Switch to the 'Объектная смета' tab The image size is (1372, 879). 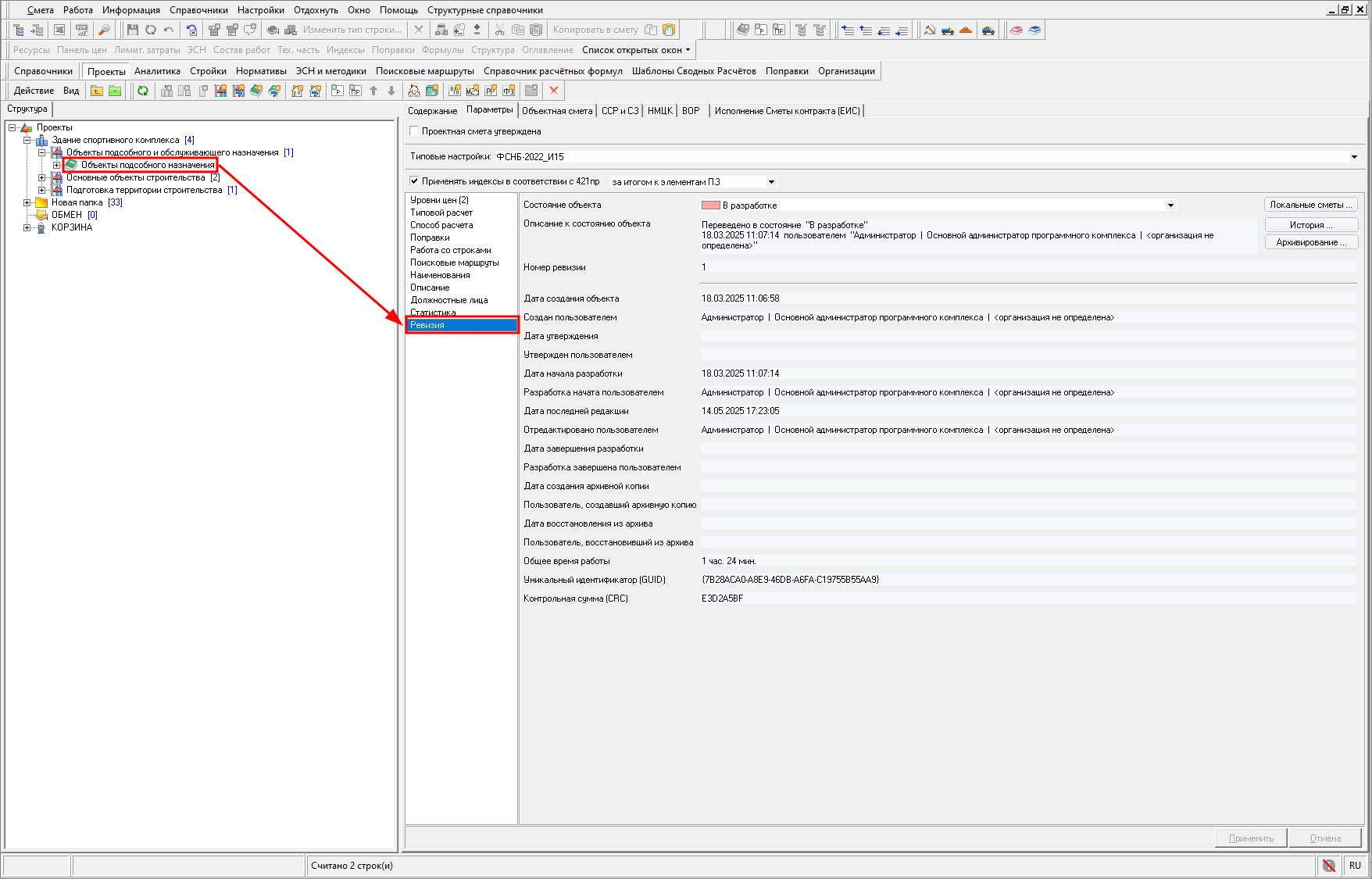(x=556, y=111)
